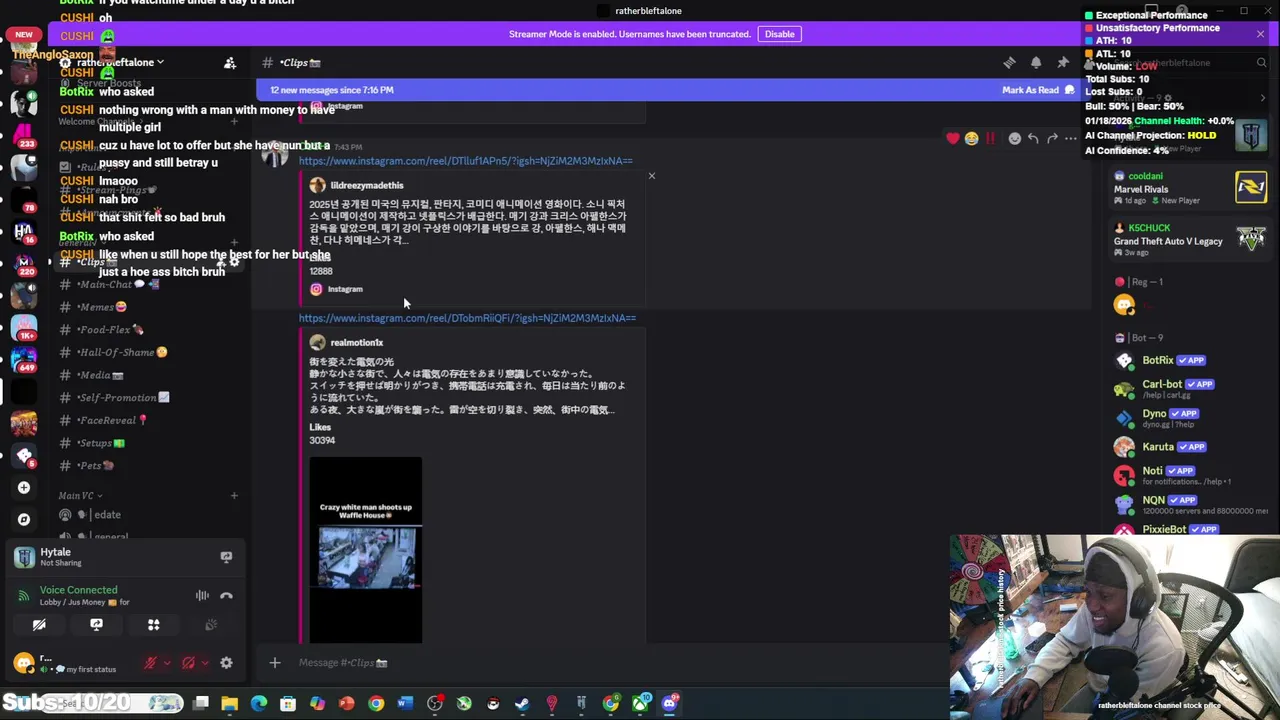
Task: Disconnect from voice with hang-up icon
Action: tap(227, 595)
